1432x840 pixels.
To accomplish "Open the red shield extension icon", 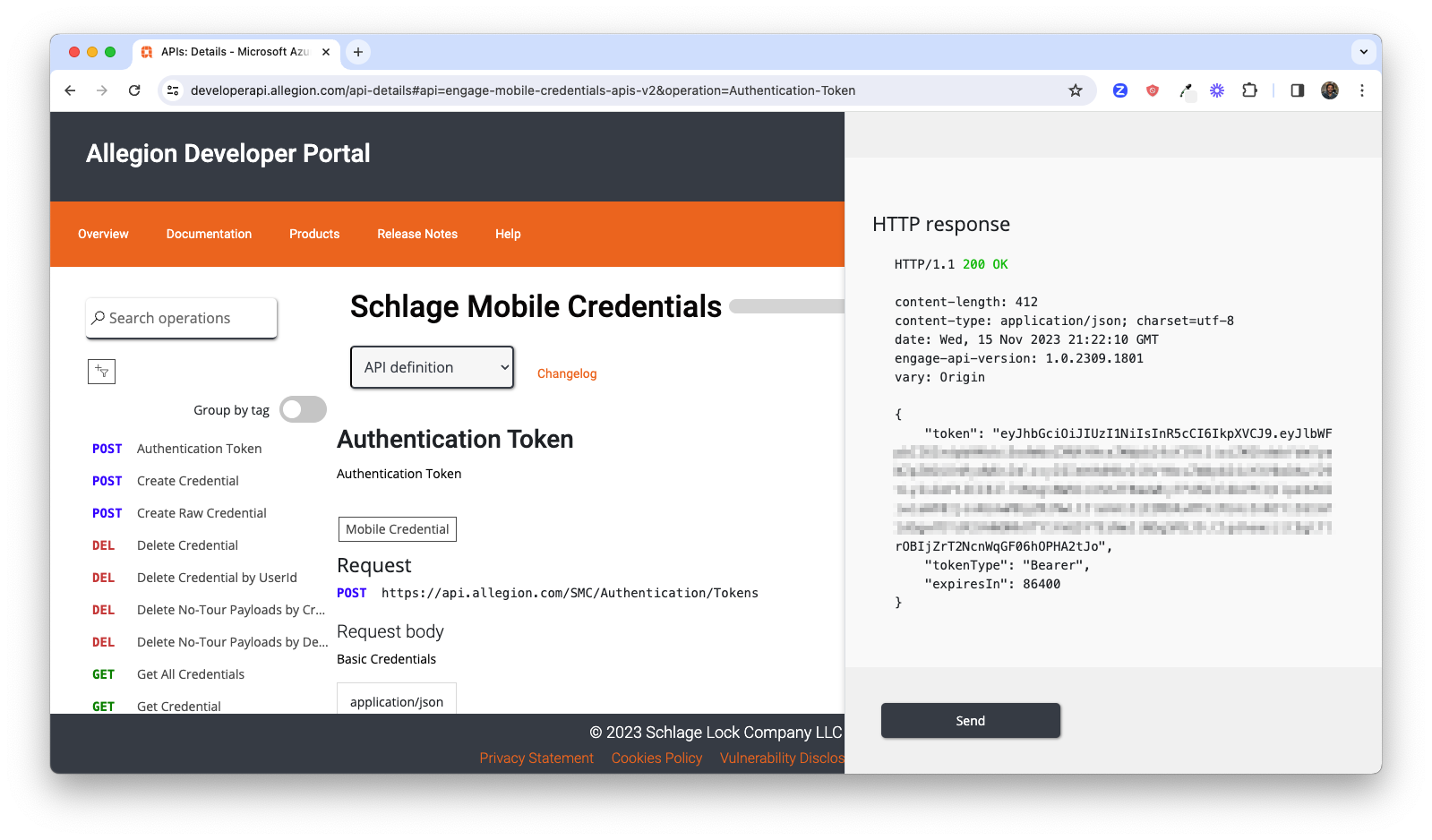I will [1153, 90].
